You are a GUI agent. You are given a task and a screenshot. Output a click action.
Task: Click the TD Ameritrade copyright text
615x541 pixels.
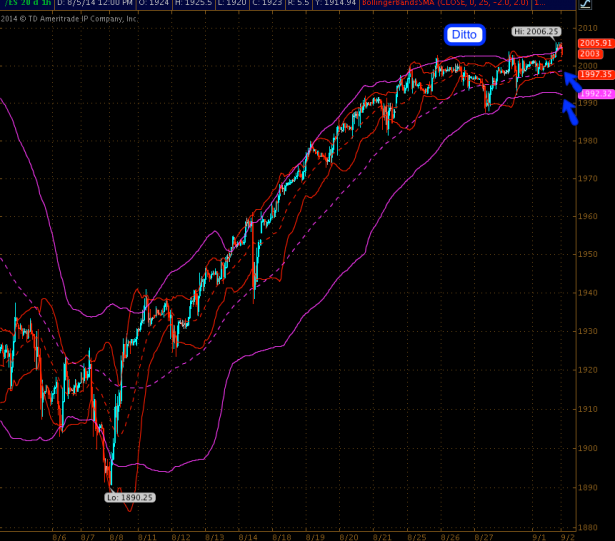tap(70, 19)
